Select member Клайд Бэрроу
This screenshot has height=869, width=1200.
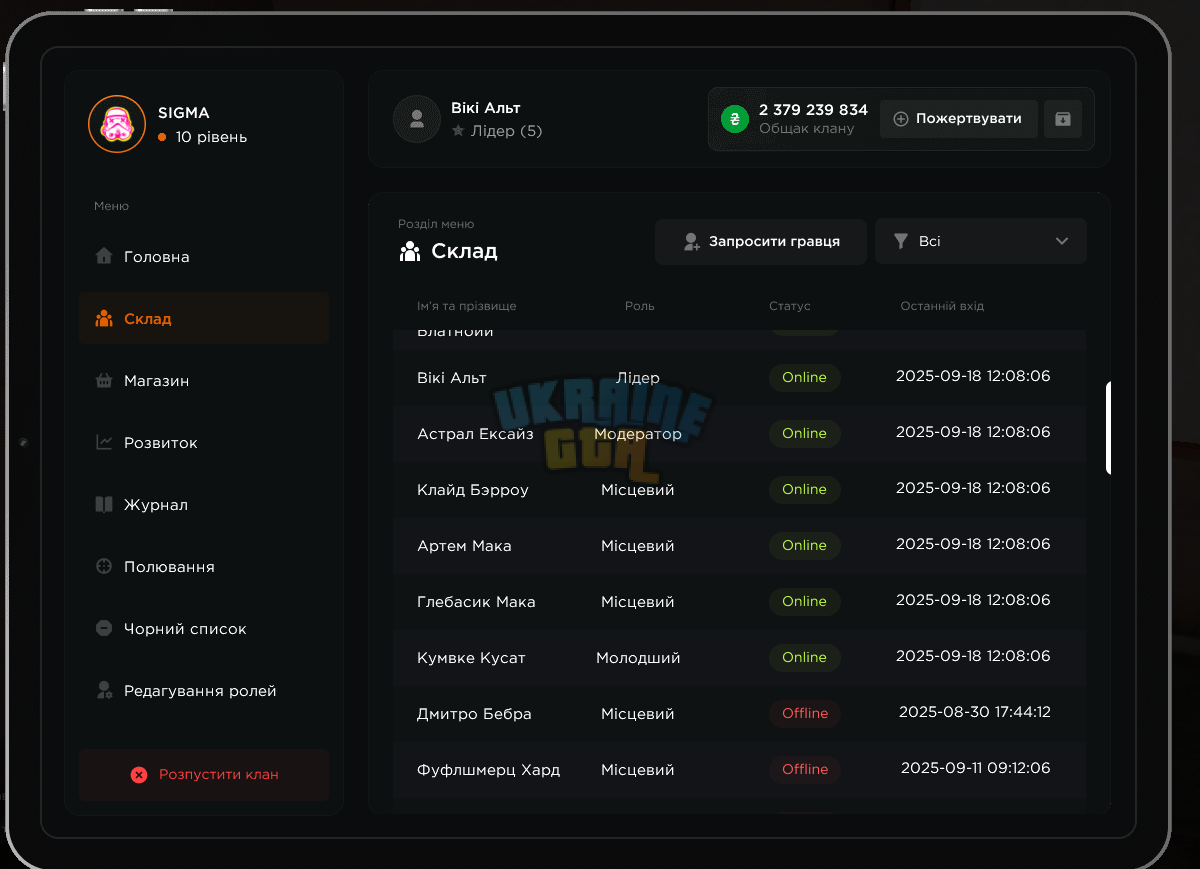473,490
